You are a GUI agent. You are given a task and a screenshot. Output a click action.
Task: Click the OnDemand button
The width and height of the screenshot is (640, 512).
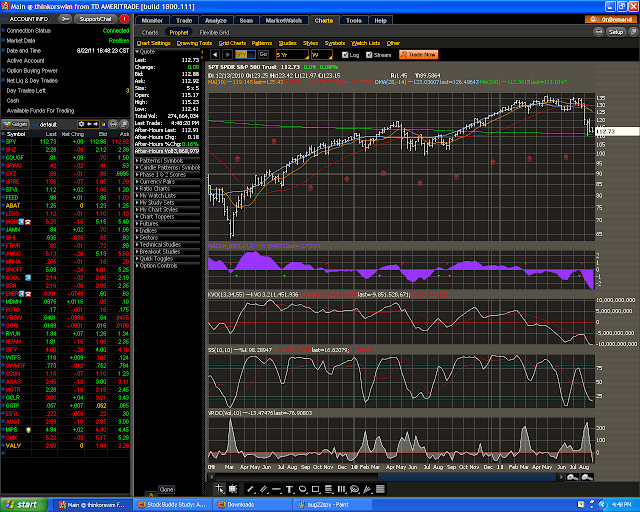[611, 19]
